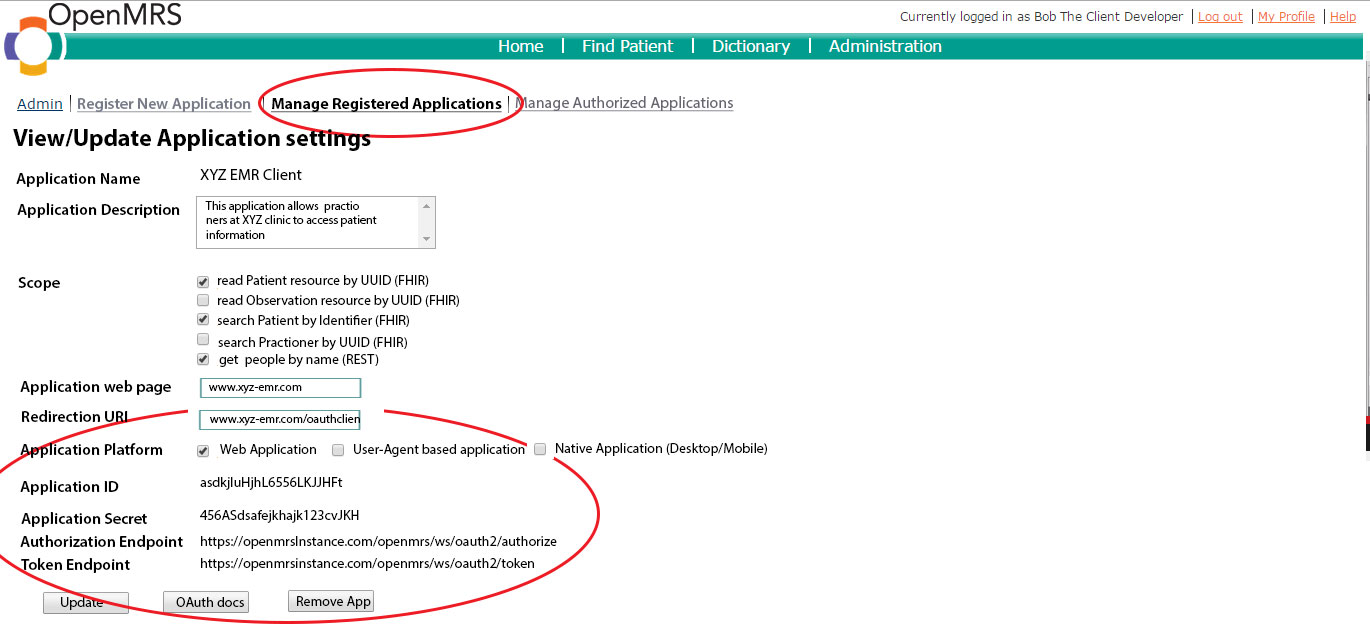Uncheck get people by name (REST)
The image size is (1370, 624).
point(203,359)
